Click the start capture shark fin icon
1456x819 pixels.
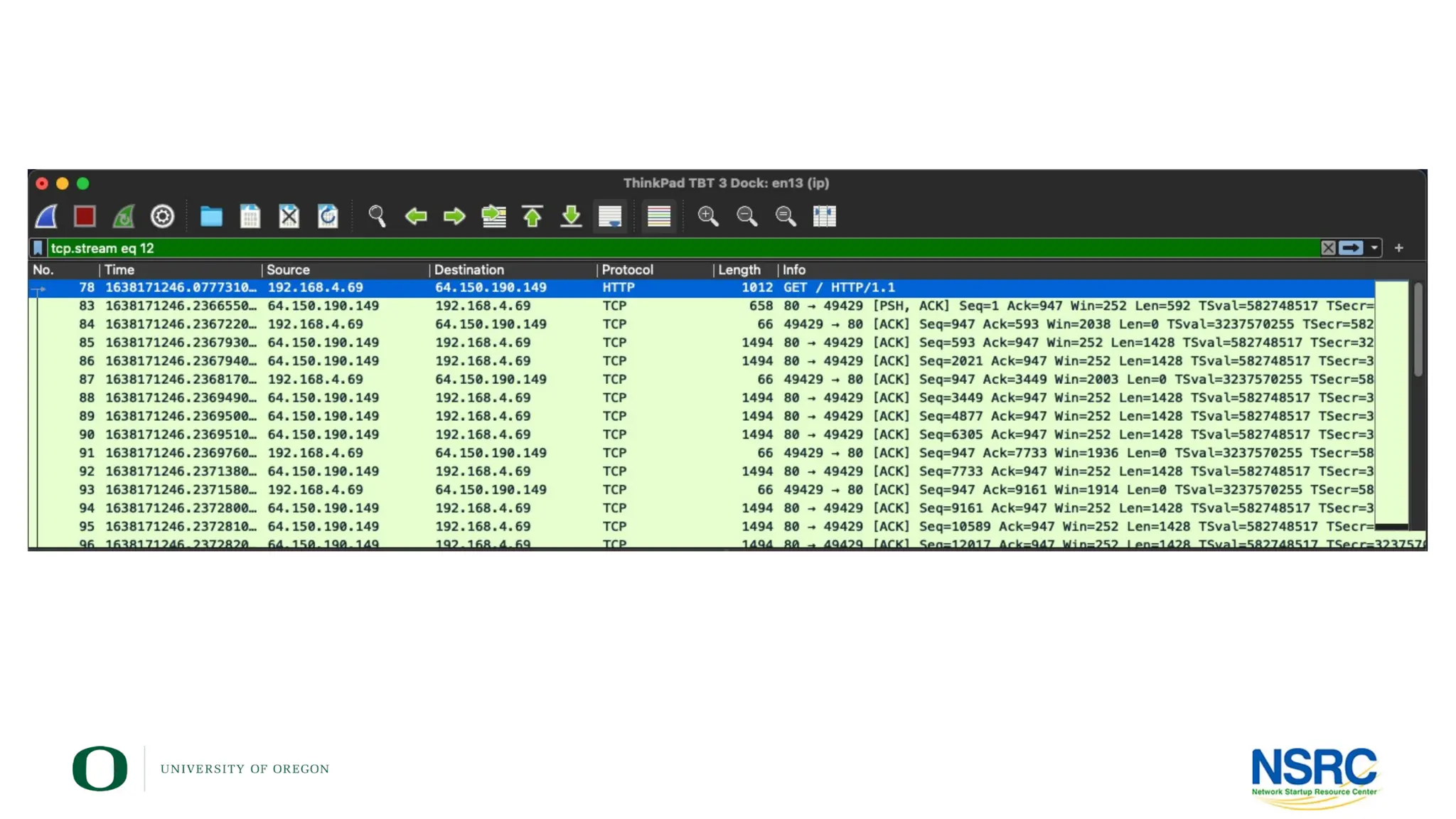[47, 216]
